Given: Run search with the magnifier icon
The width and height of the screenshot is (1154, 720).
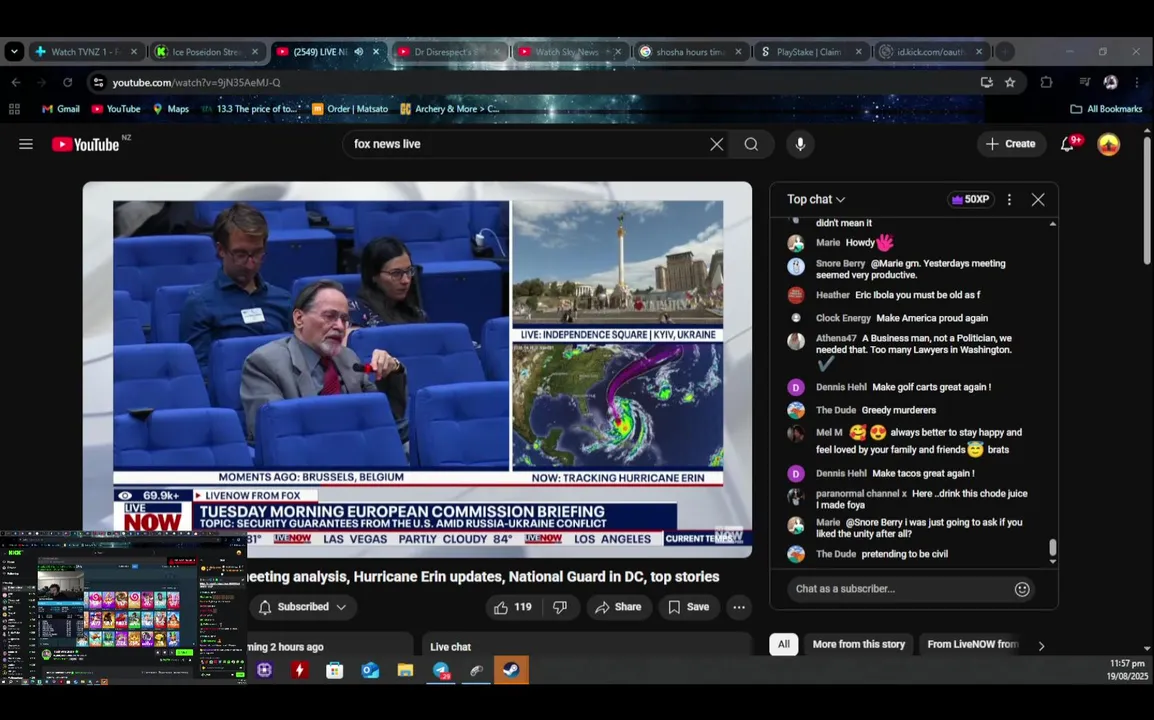Looking at the screenshot, I should 751,144.
